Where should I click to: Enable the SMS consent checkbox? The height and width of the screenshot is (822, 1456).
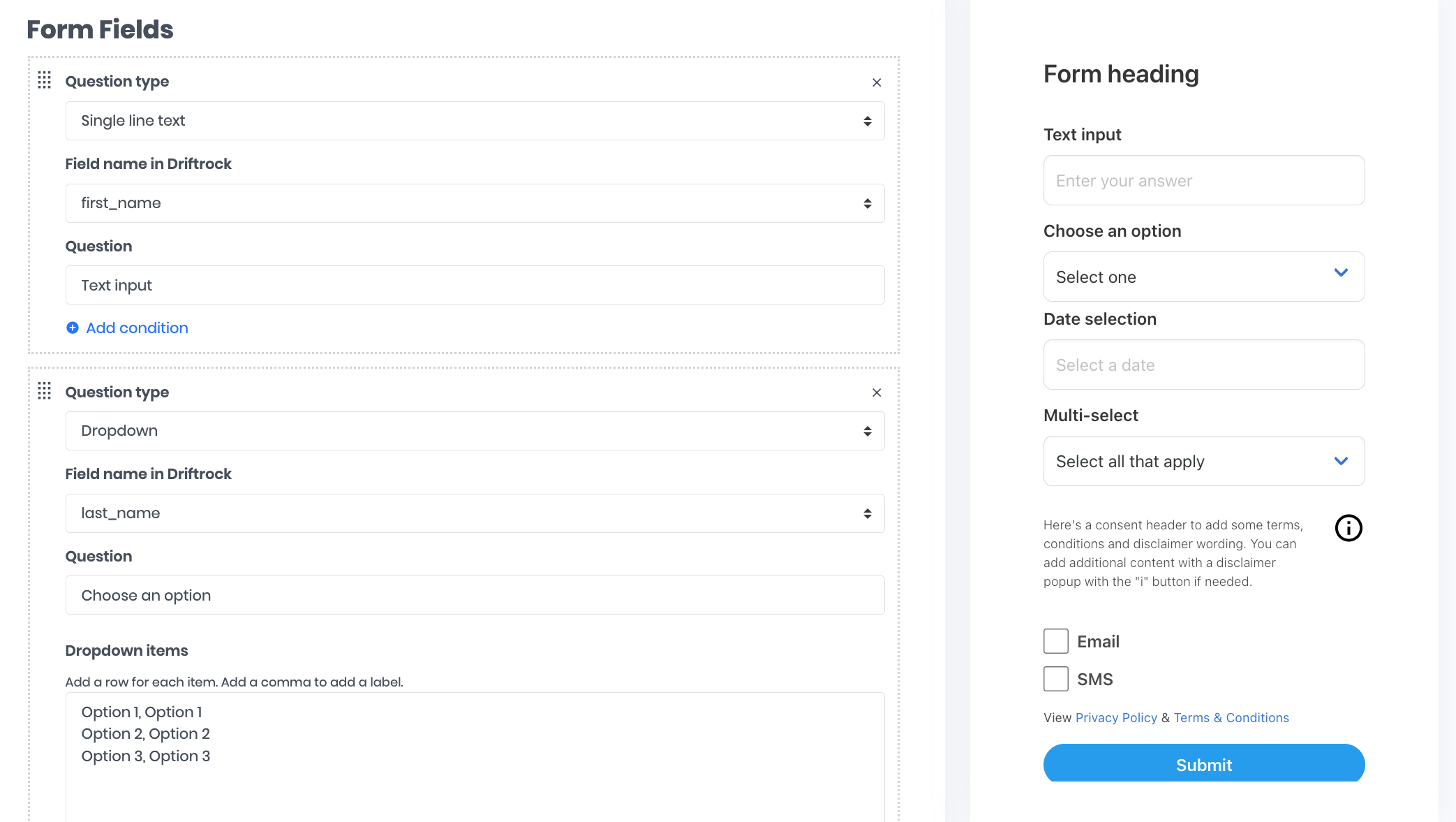point(1056,678)
